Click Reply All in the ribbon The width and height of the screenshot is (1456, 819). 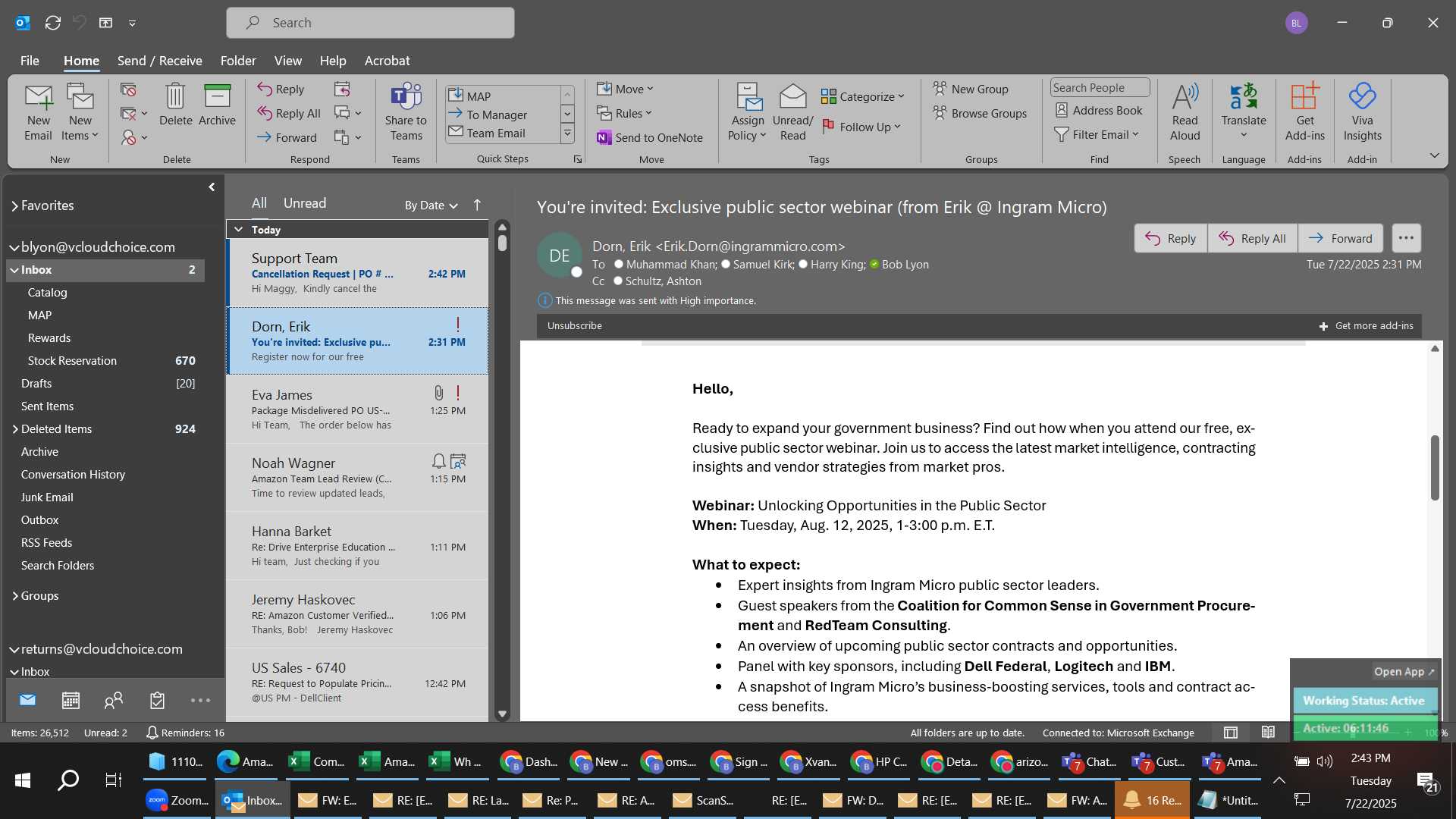289,114
